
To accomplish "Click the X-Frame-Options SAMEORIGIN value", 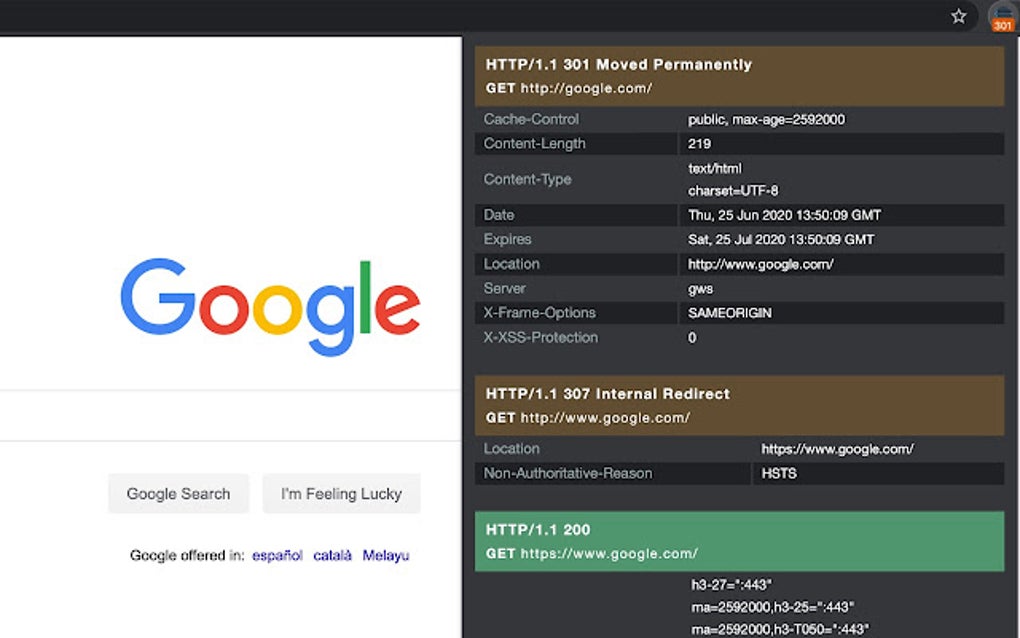I will point(732,313).
